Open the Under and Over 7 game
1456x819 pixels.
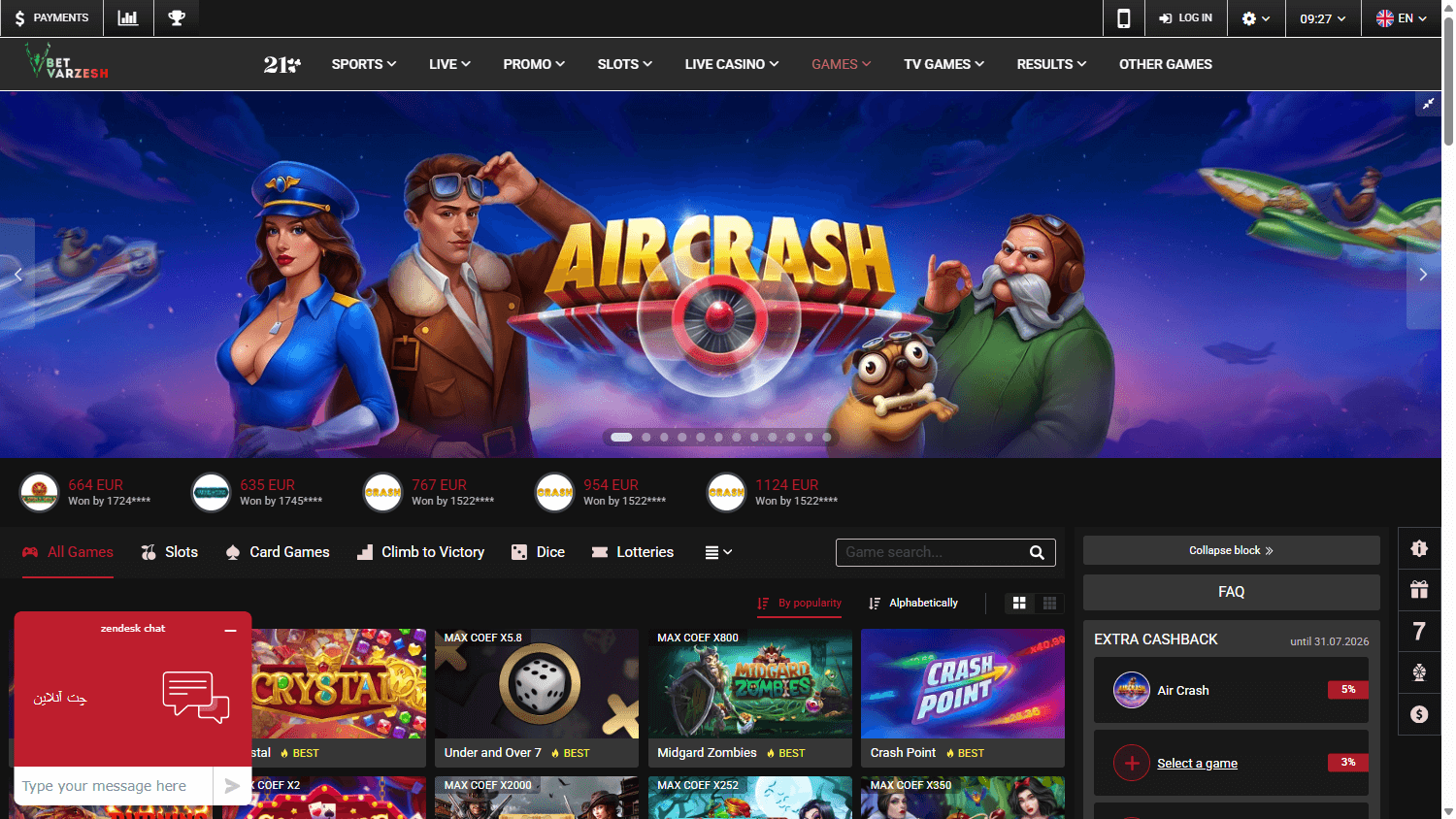pos(537,698)
